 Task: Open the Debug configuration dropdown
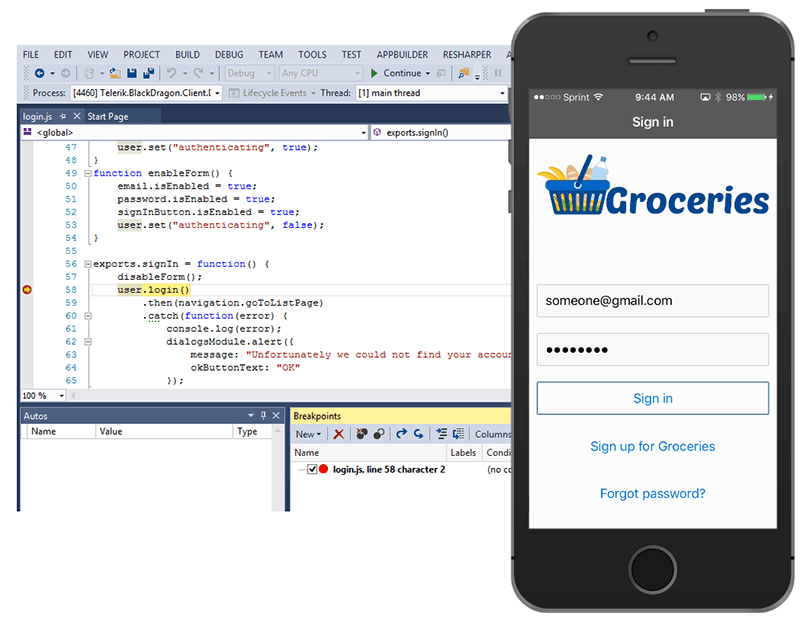tap(250, 73)
